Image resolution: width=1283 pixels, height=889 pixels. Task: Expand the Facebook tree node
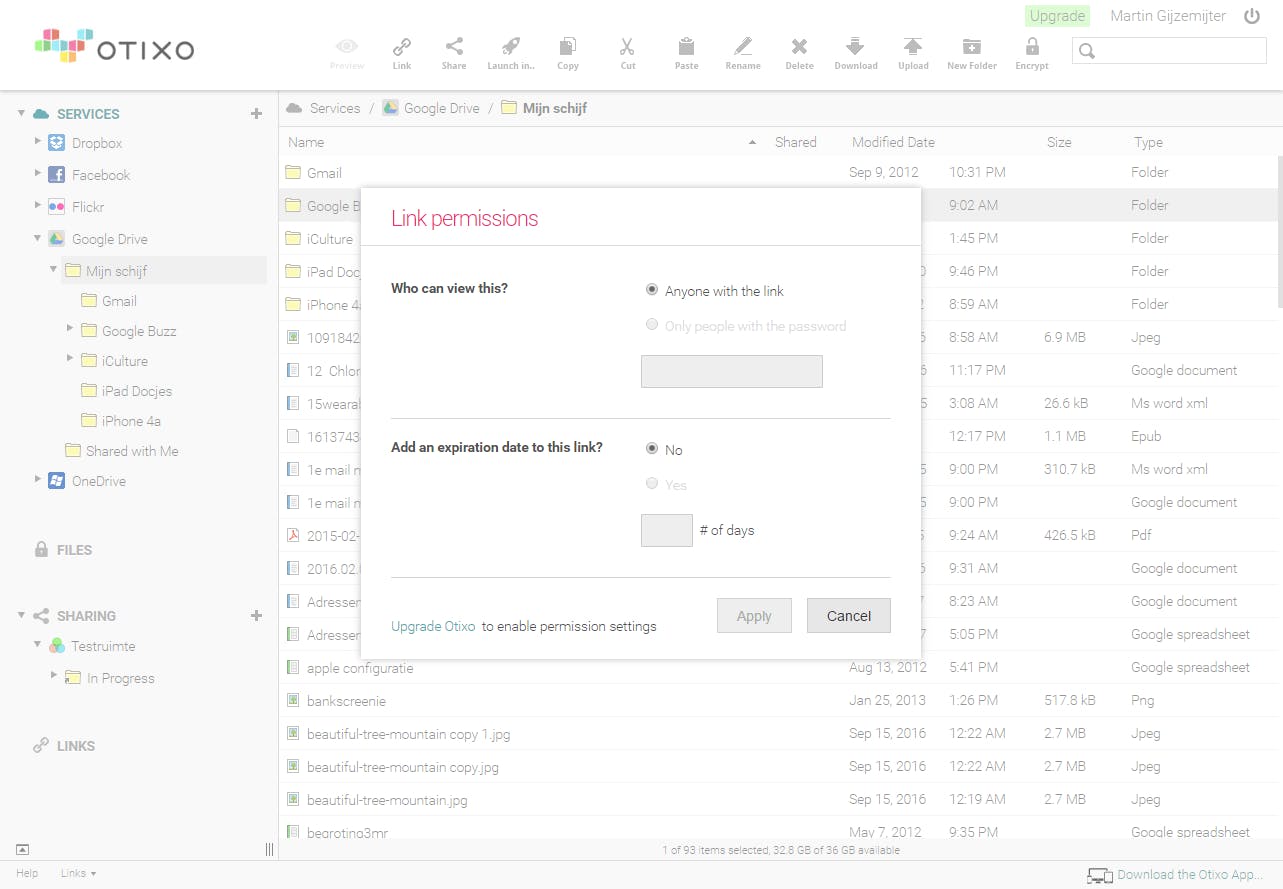coord(38,174)
